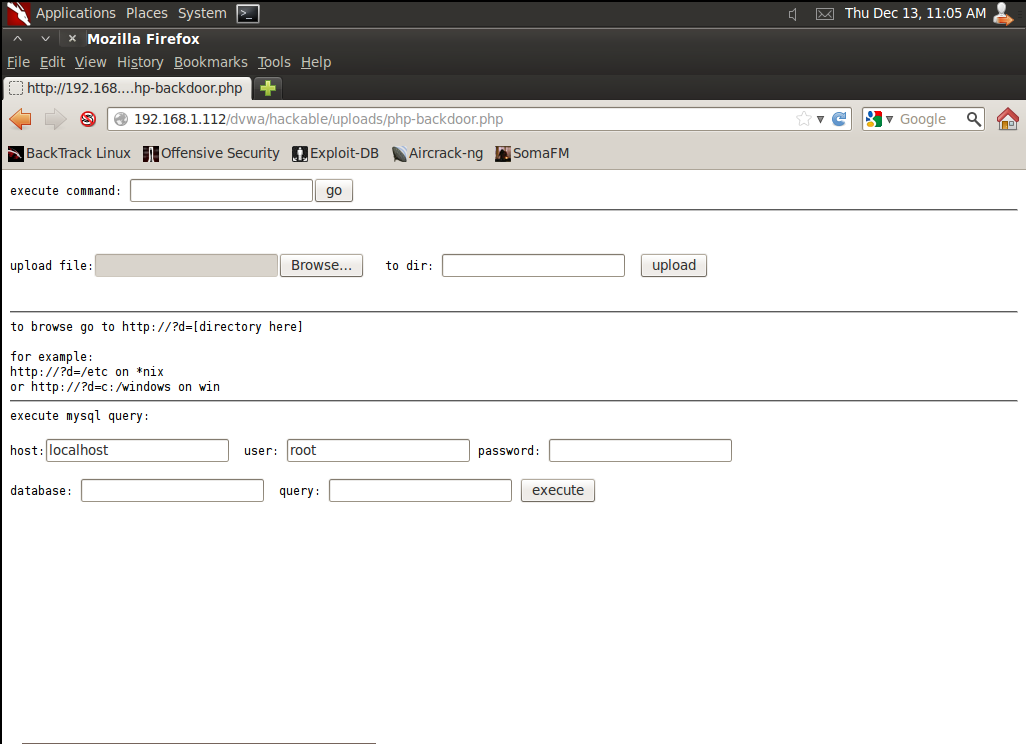1026x744 pixels.
Task: Click the search magnifier icon
Action: (x=974, y=119)
